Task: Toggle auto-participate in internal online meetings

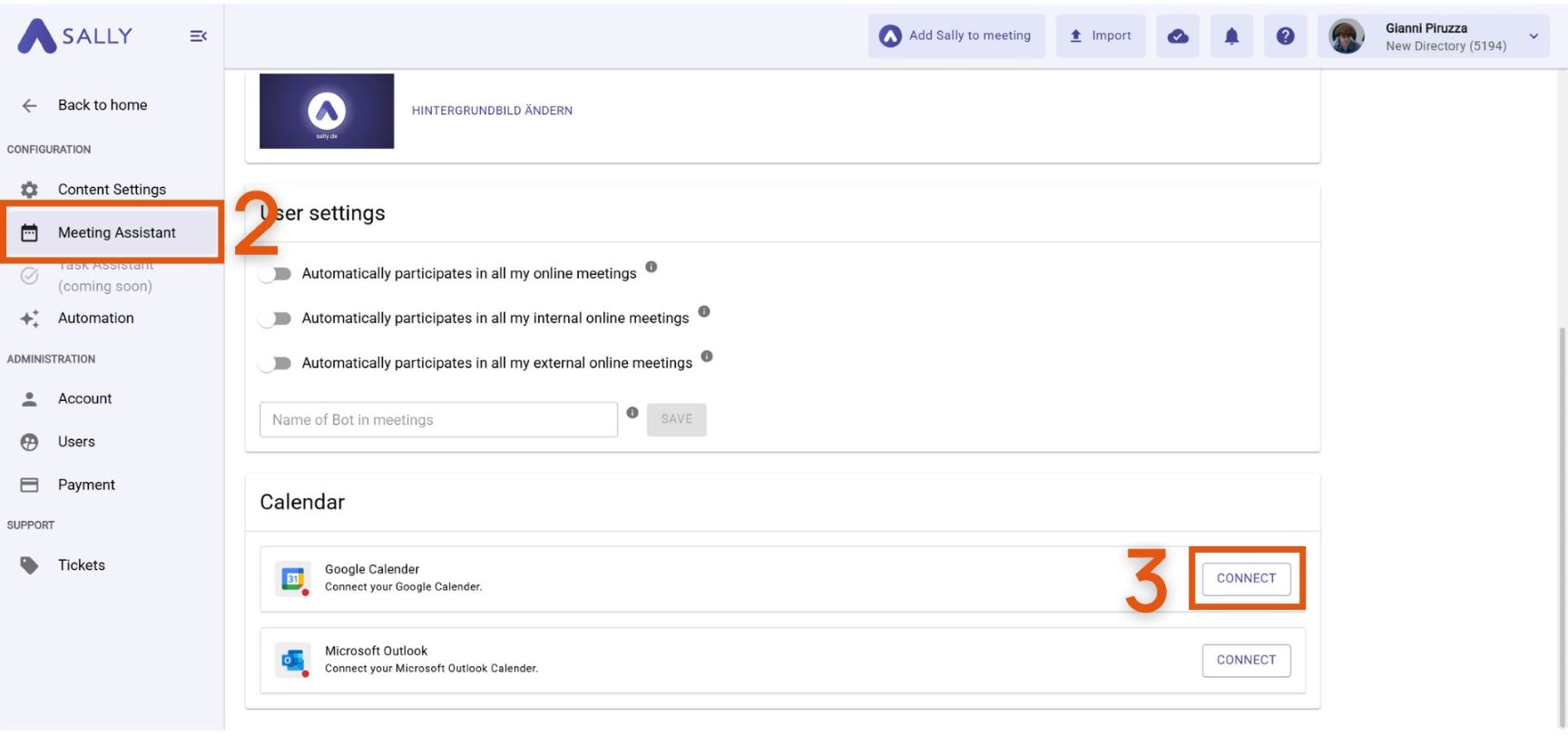Action: (x=275, y=318)
